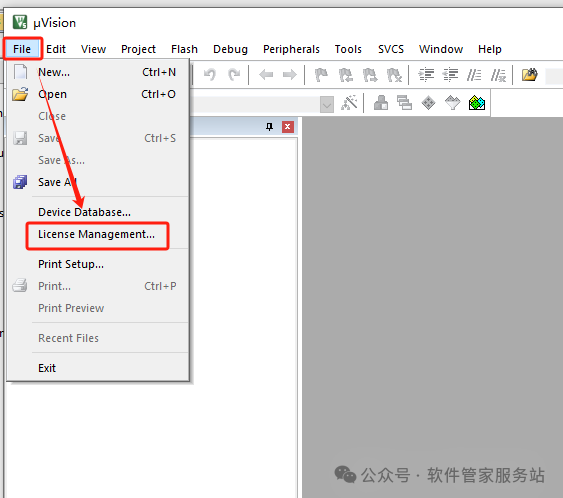The height and width of the screenshot is (498, 563).
Task: Open the Debug menu
Action: pyautogui.click(x=230, y=49)
